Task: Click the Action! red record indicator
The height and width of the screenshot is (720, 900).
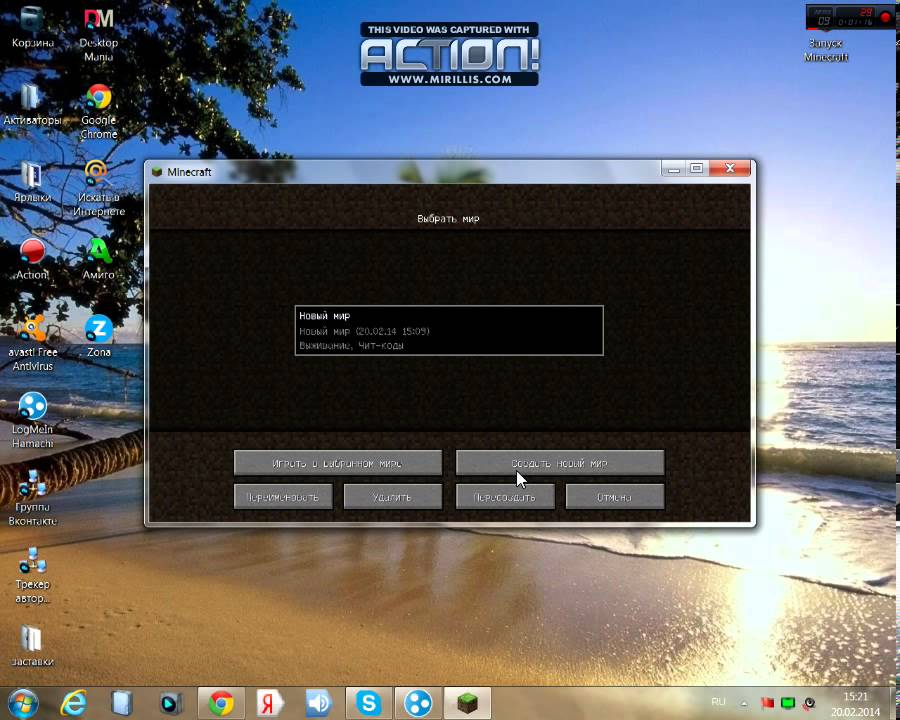Action: tap(885, 17)
